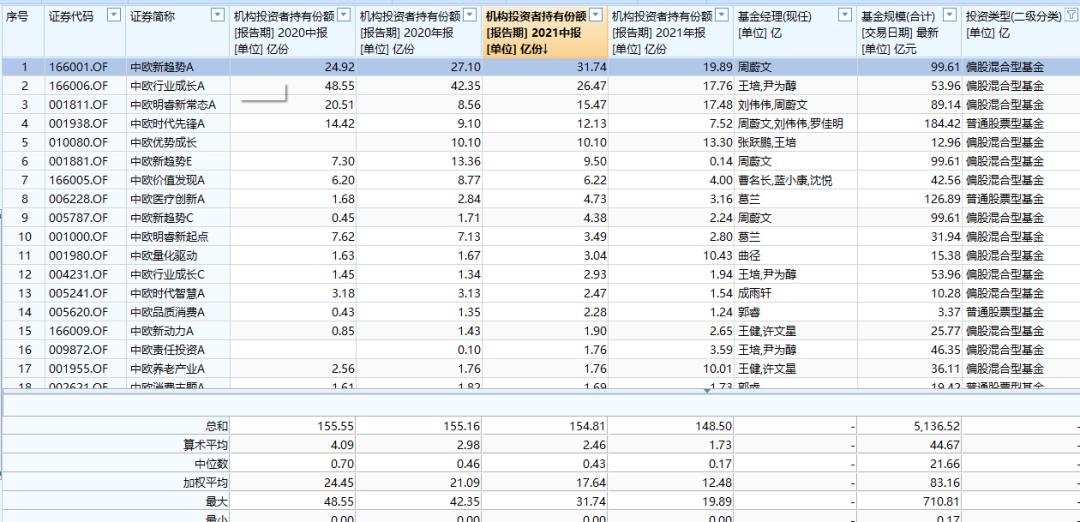Image resolution: width=1080 pixels, height=522 pixels.
Task: Open the 基金规模(合计) column filter dropdown
Action: (950, 15)
